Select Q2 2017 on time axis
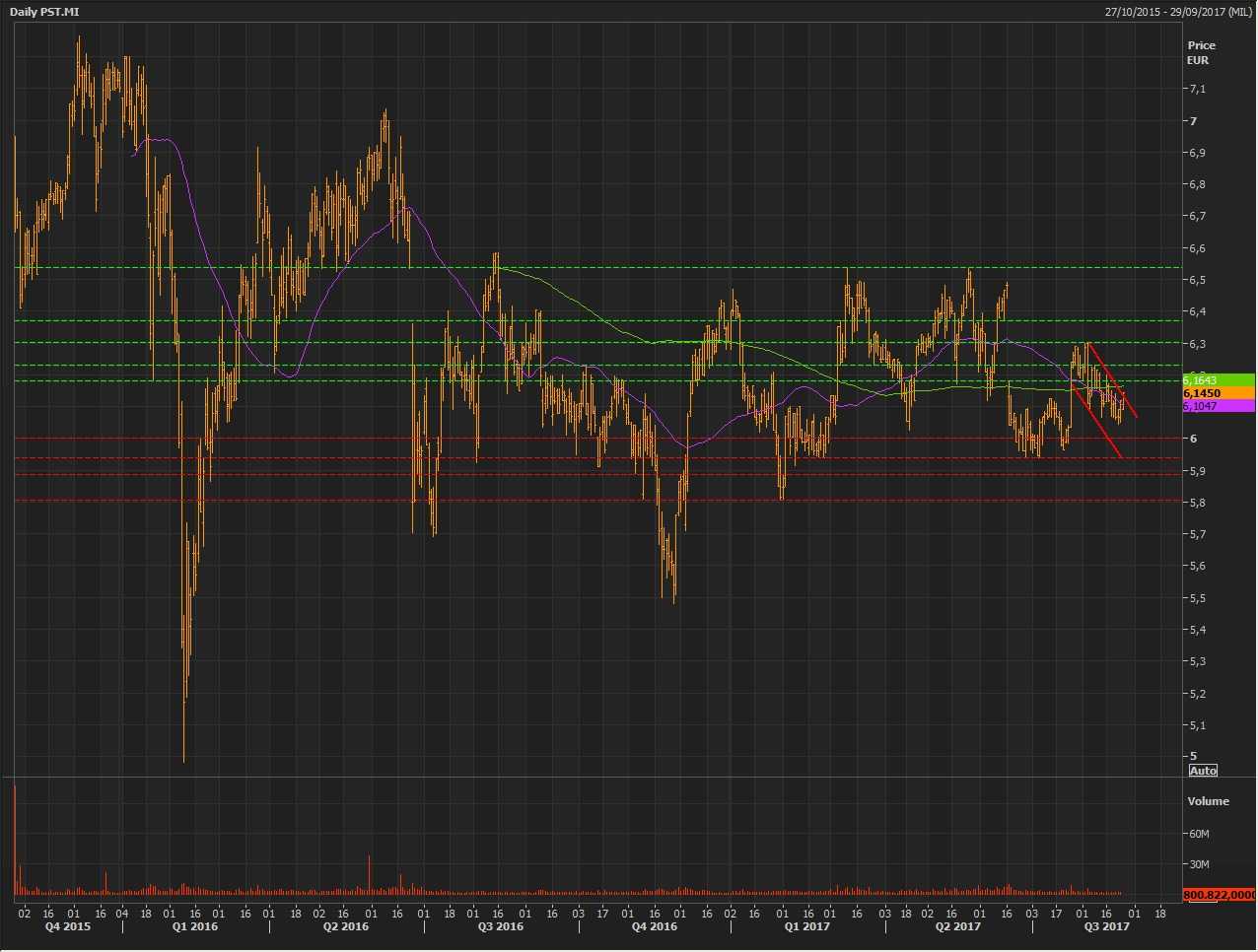 tap(957, 926)
